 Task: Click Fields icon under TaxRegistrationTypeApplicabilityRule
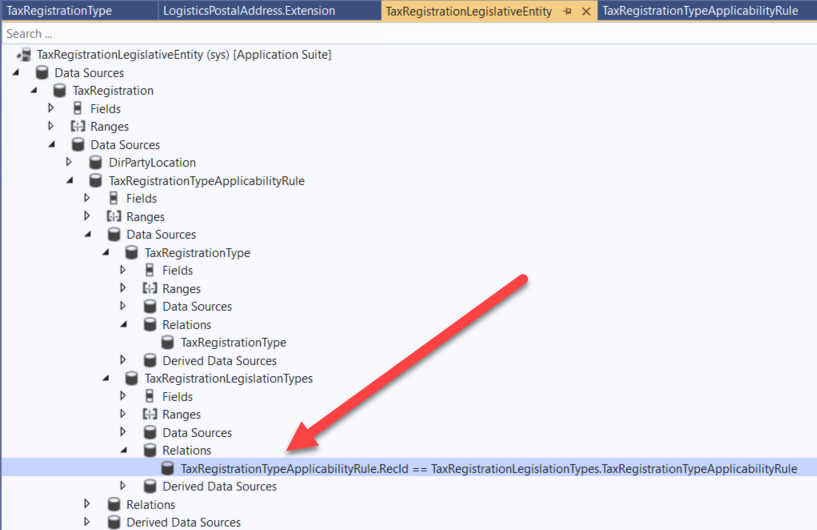[114, 198]
